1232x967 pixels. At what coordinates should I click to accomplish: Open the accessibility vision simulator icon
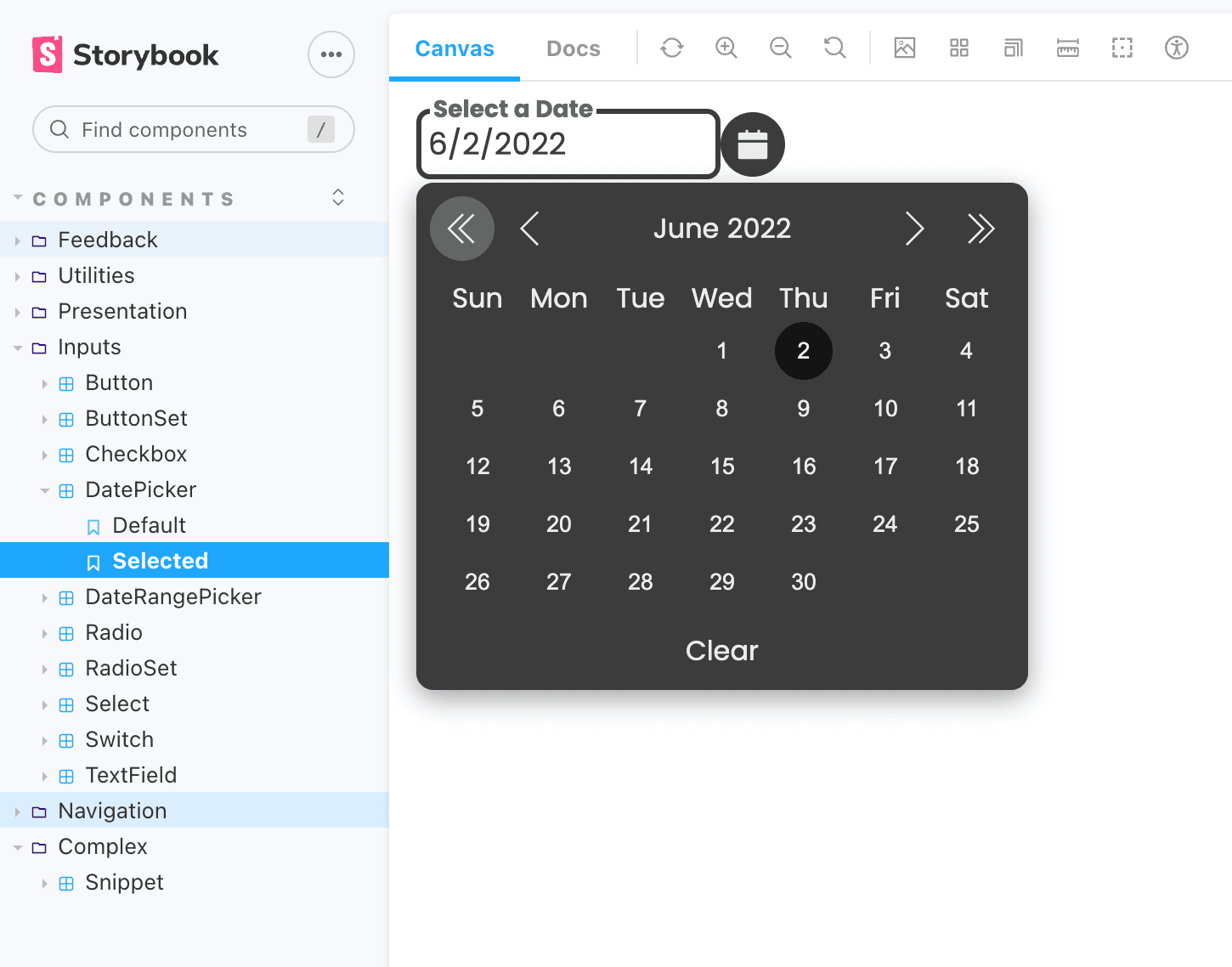(x=1176, y=48)
